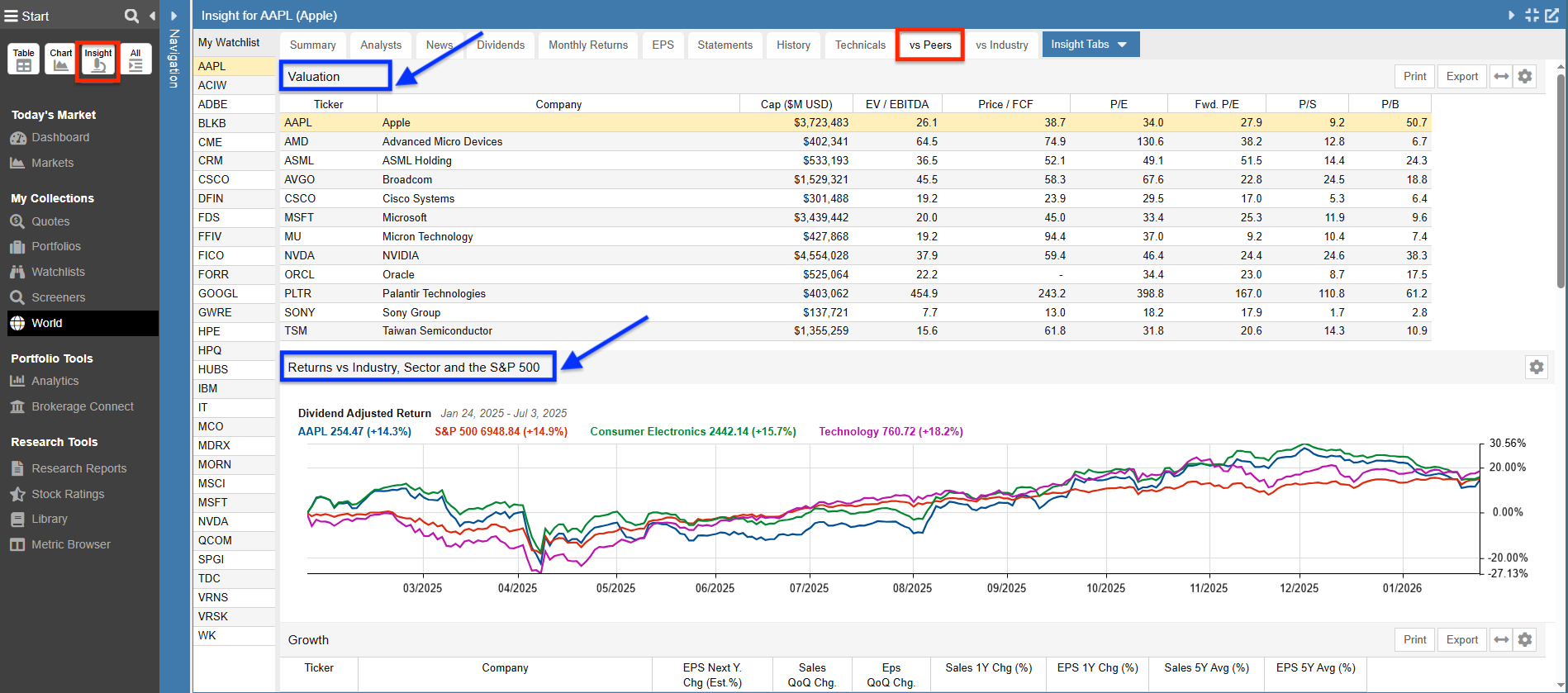Image resolution: width=1568 pixels, height=693 pixels.
Task: Click the vertical scrollbar thumb
Action: click(1561, 182)
